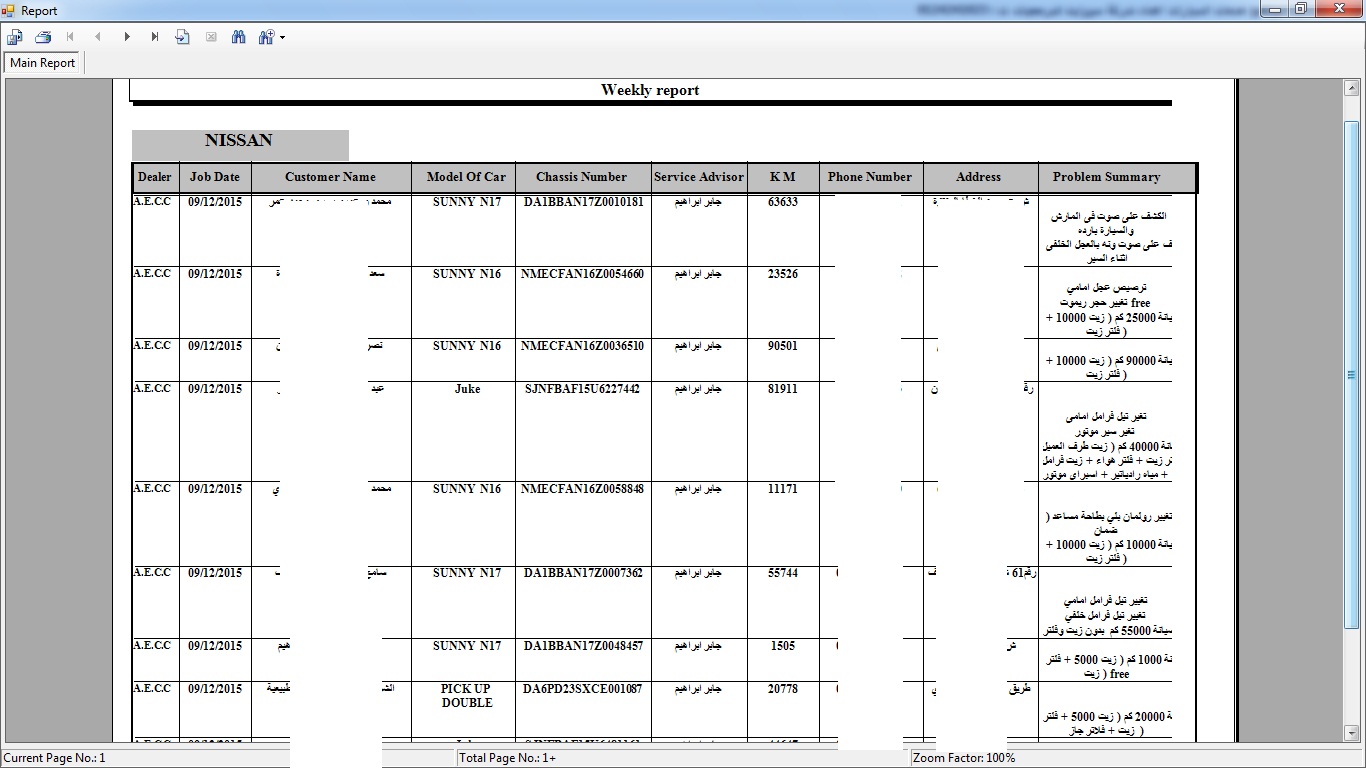
Task: Restore down the Report window
Action: 1300,9
